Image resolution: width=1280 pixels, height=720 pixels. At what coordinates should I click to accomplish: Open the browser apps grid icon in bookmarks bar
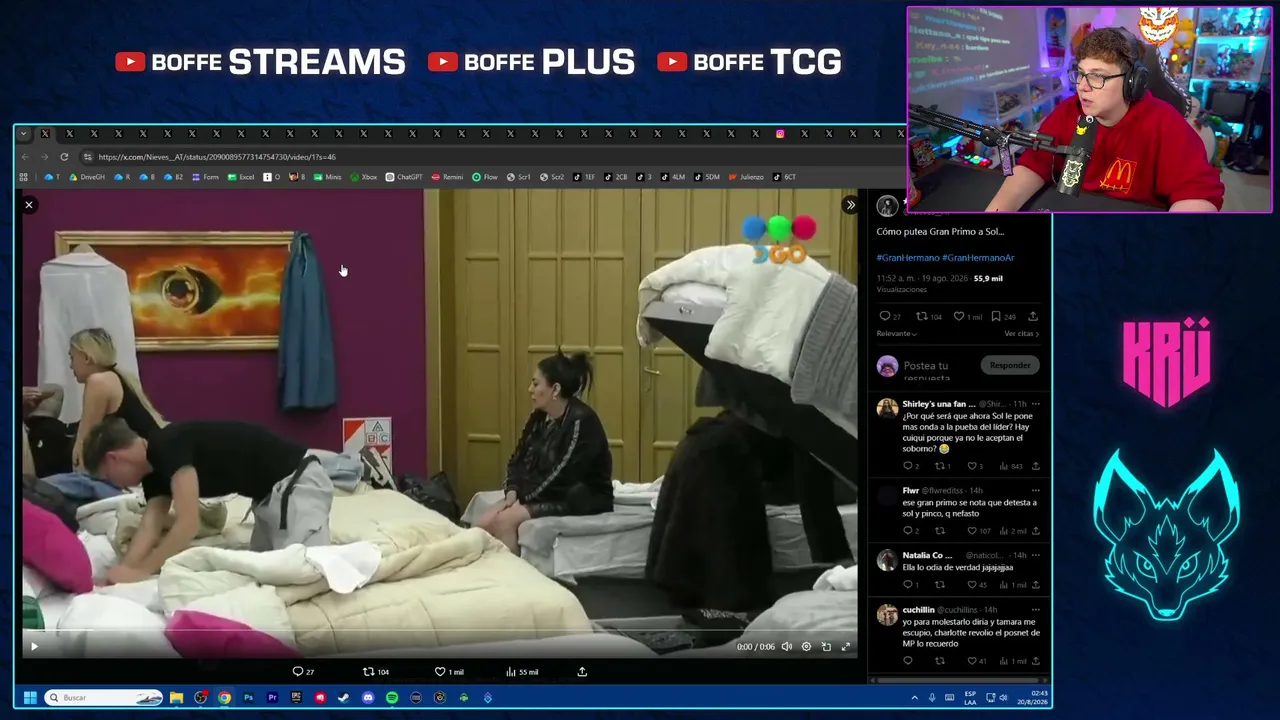[x=23, y=177]
